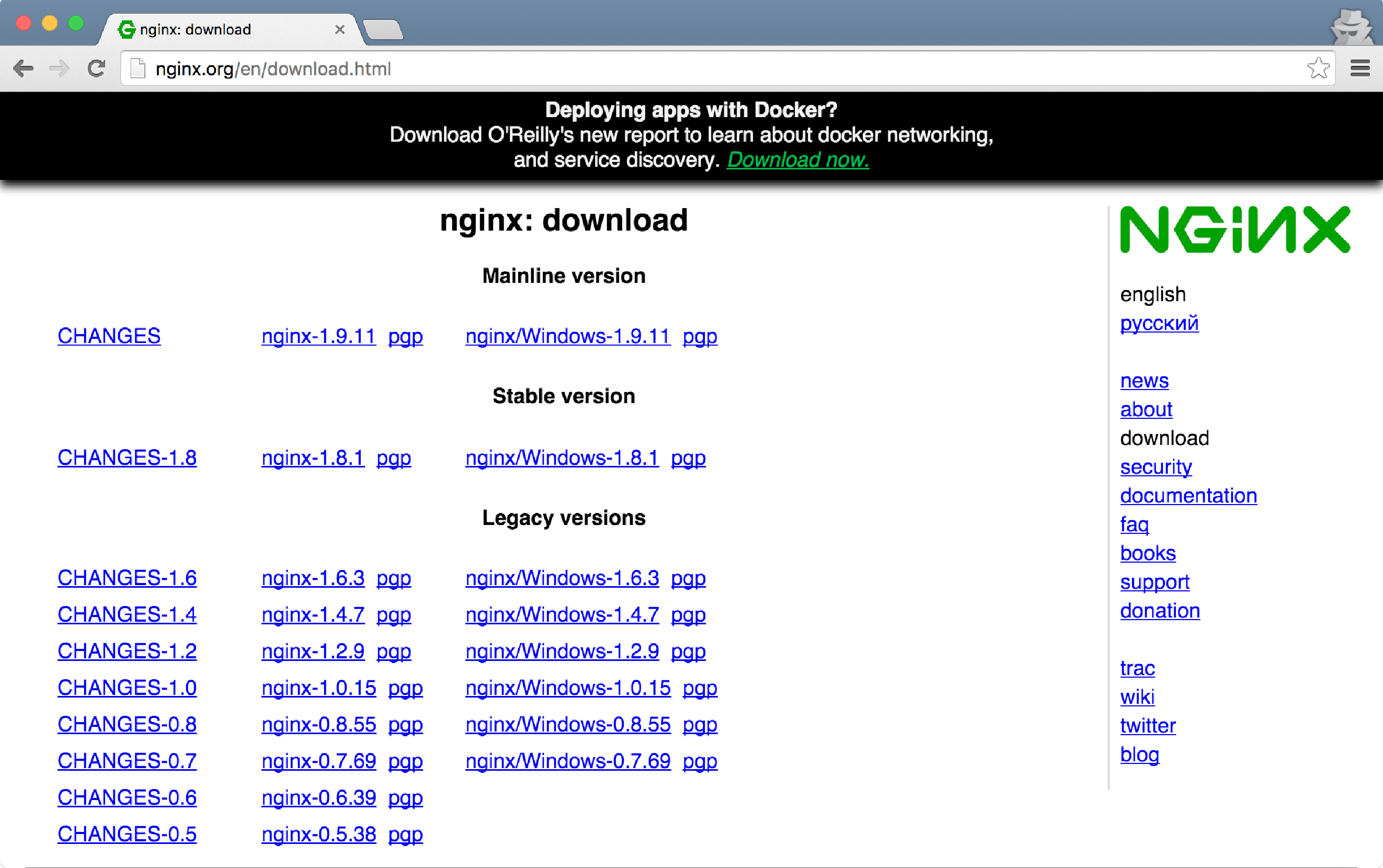Open the news sidebar link
Screen dimensions: 1383x868
[x=1144, y=381]
